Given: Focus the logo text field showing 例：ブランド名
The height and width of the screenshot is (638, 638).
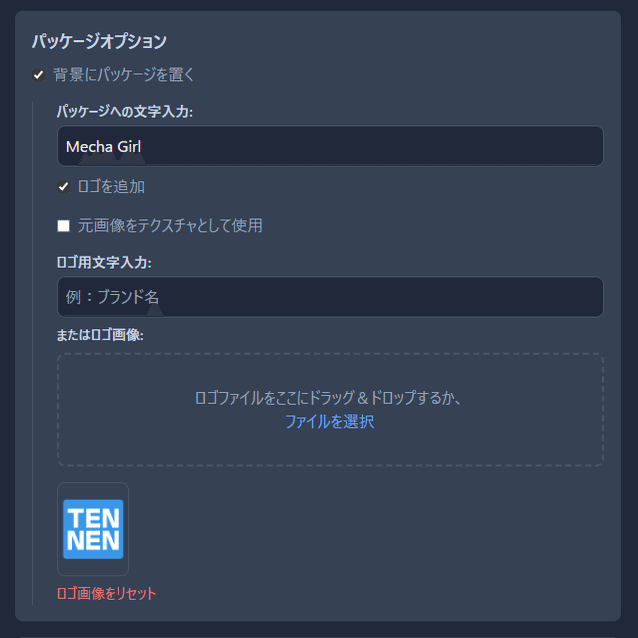Looking at the screenshot, I should [330, 297].
